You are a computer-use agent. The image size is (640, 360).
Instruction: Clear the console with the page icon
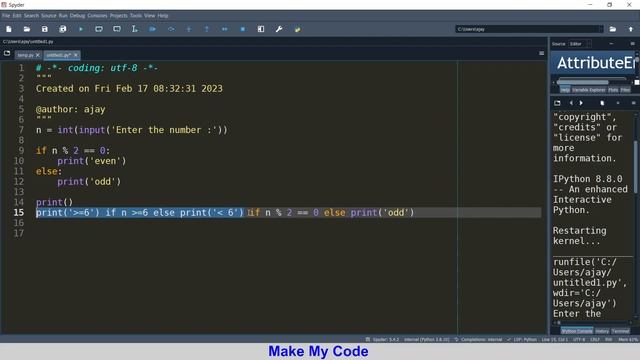click(602, 103)
